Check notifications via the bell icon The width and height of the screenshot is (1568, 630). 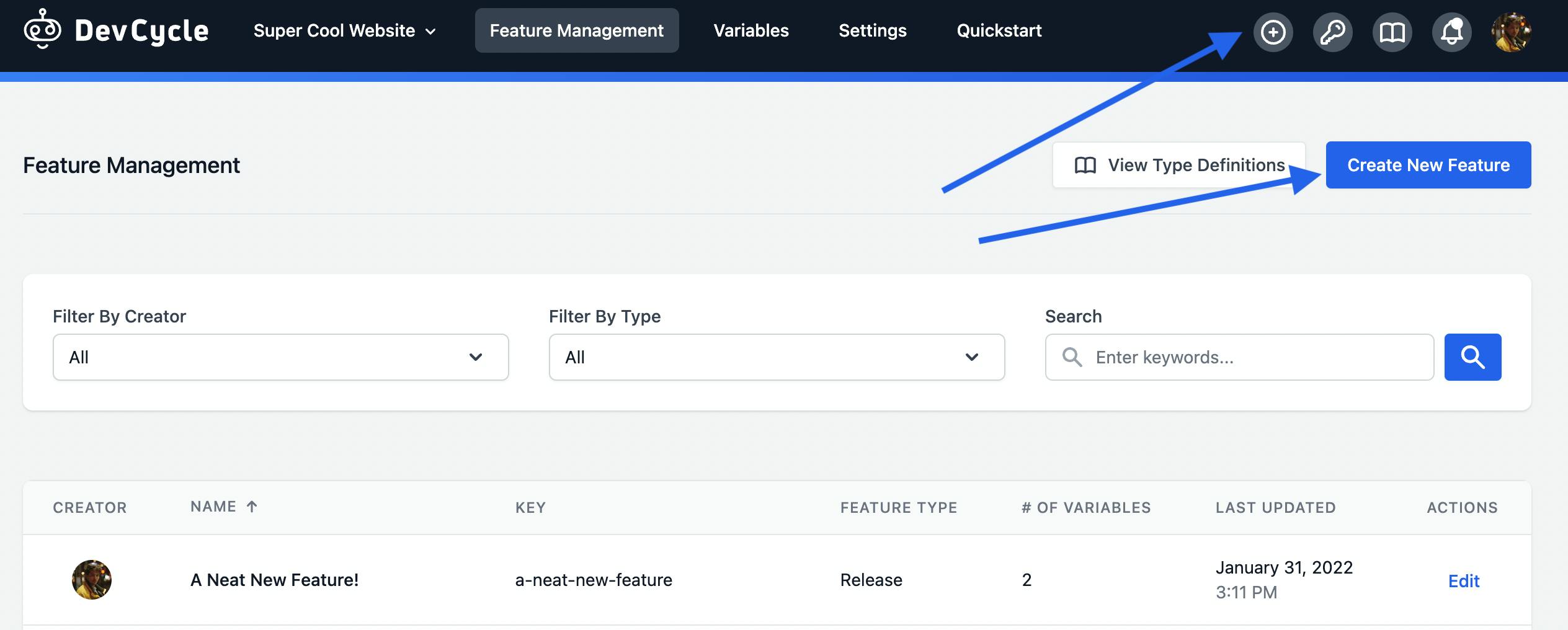click(x=1451, y=32)
